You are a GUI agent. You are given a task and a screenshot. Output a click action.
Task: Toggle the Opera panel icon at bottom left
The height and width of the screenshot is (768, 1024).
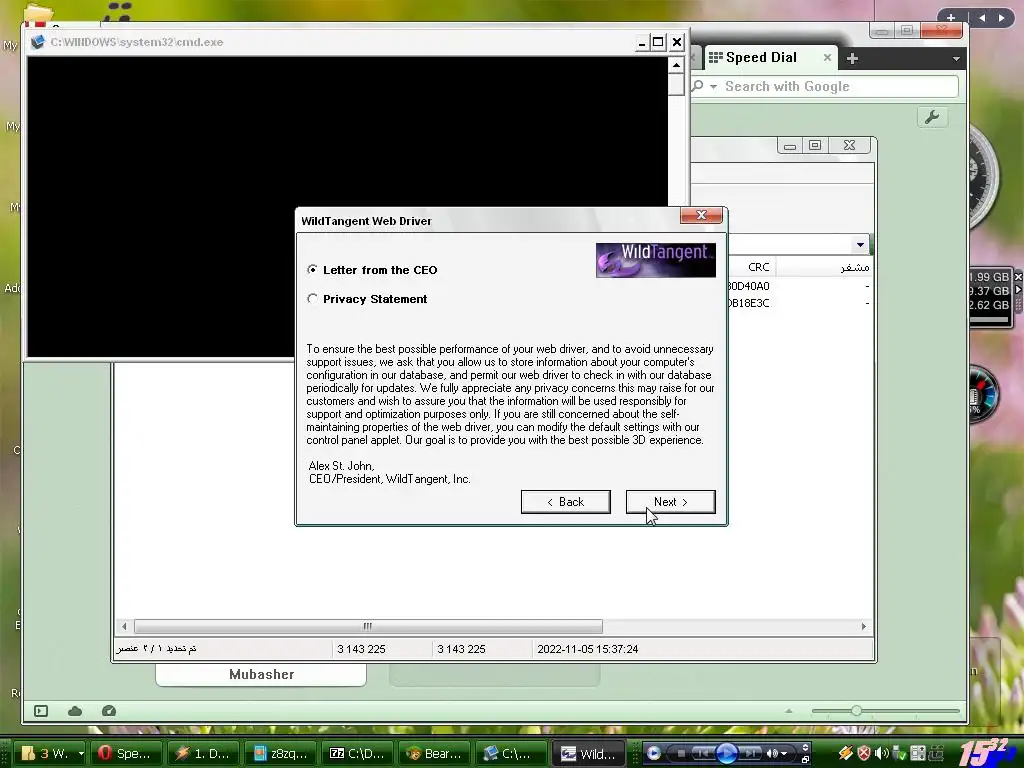[x=40, y=711]
